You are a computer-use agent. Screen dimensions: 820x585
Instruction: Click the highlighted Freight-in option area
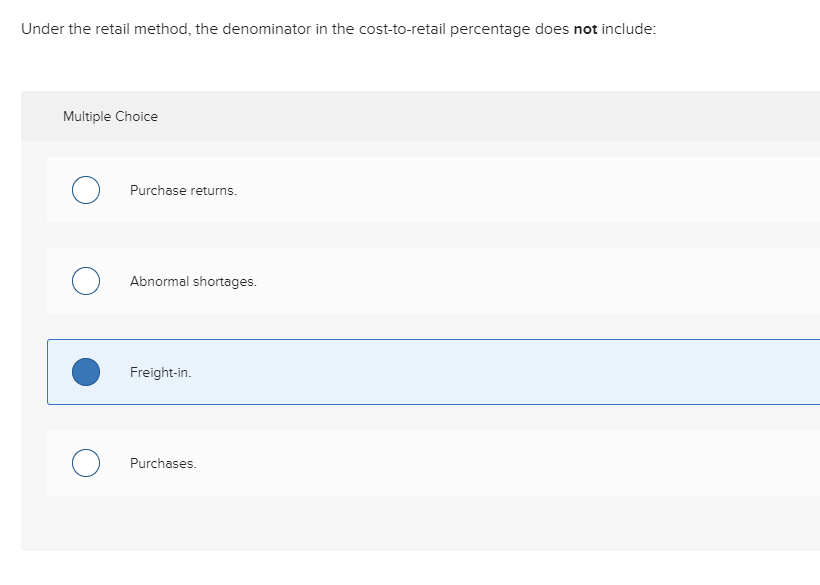point(400,372)
